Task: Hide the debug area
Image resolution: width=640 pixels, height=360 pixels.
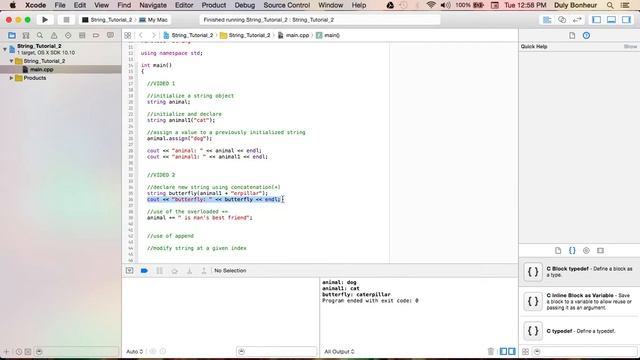Action: (129, 271)
